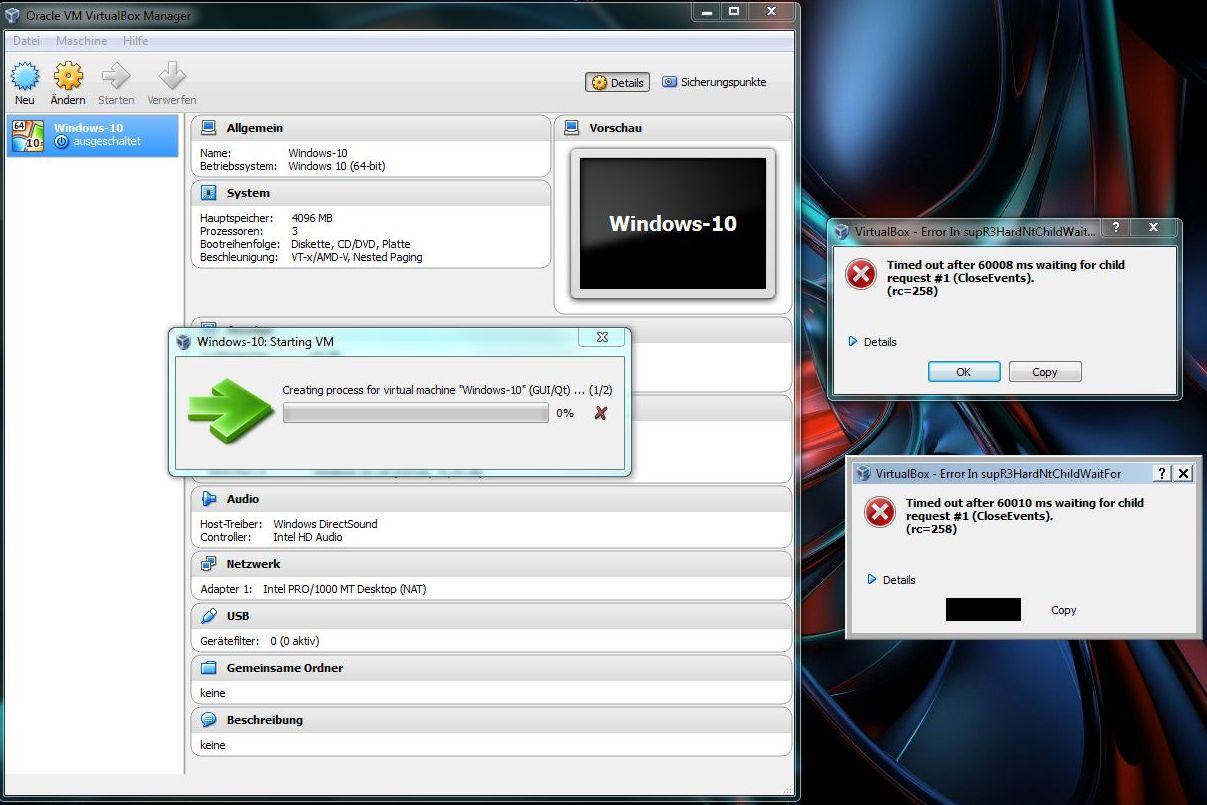Click 'Windows DirectSound' host driver text
Viewport: 1207px width, 805px height.
click(326, 524)
